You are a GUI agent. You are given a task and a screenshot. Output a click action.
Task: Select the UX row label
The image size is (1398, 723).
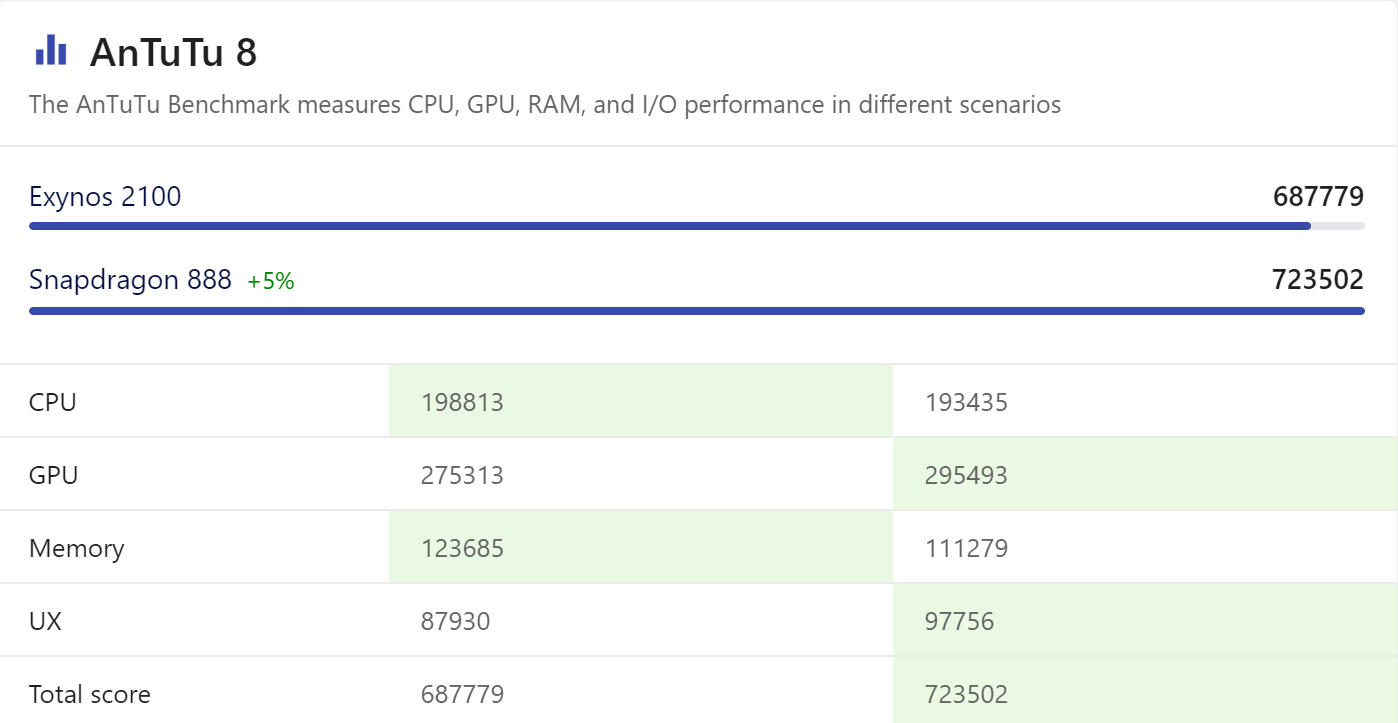pyautogui.click(x=45, y=621)
